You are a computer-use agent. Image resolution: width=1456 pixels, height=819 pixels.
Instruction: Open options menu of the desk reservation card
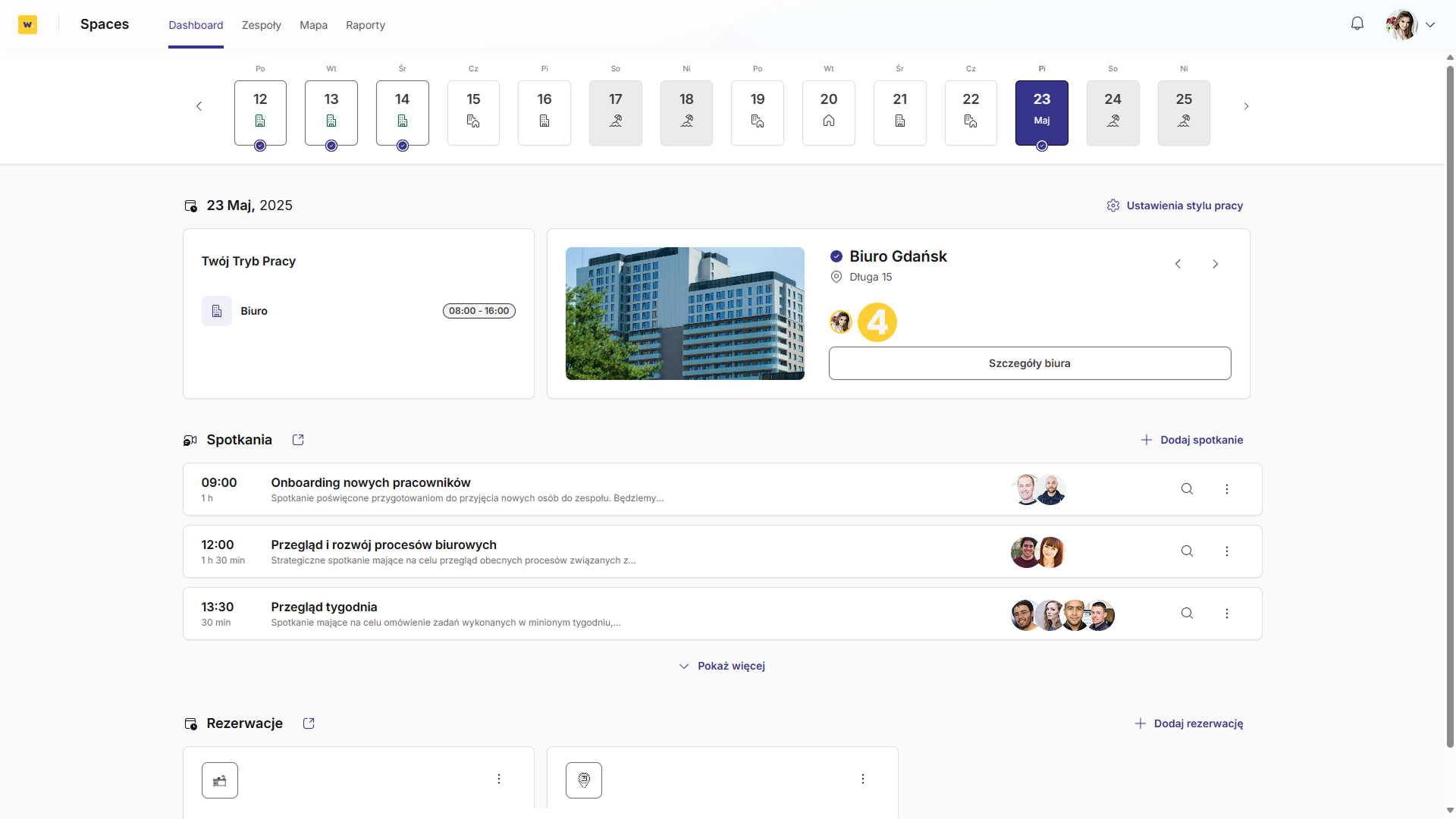click(499, 779)
